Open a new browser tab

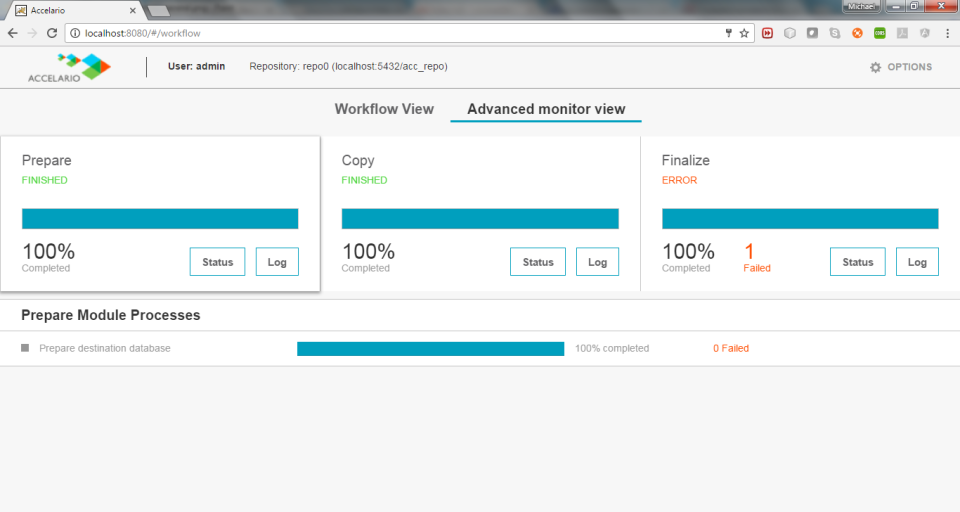[159, 10]
